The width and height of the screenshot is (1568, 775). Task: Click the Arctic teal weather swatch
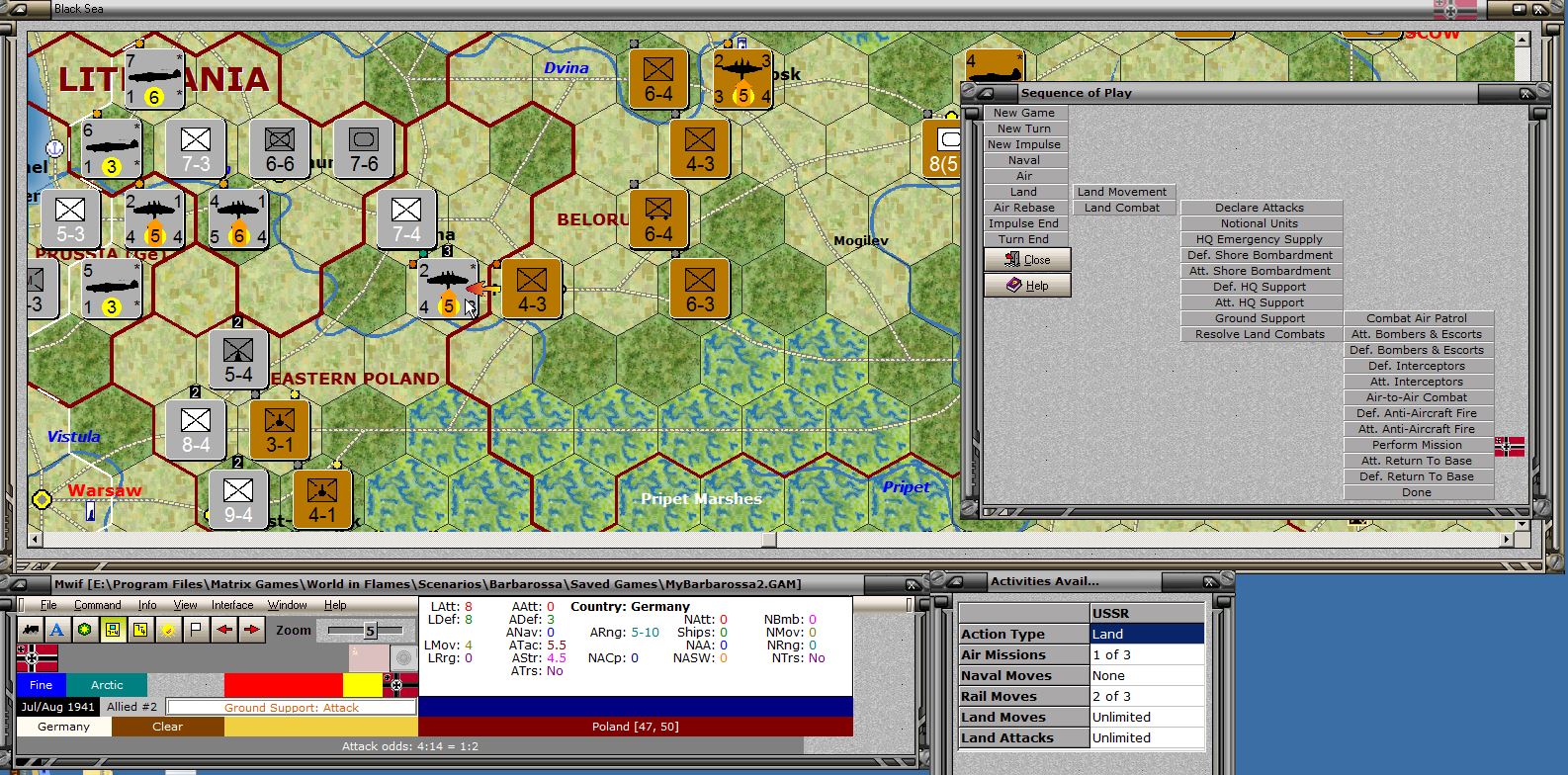pos(107,685)
